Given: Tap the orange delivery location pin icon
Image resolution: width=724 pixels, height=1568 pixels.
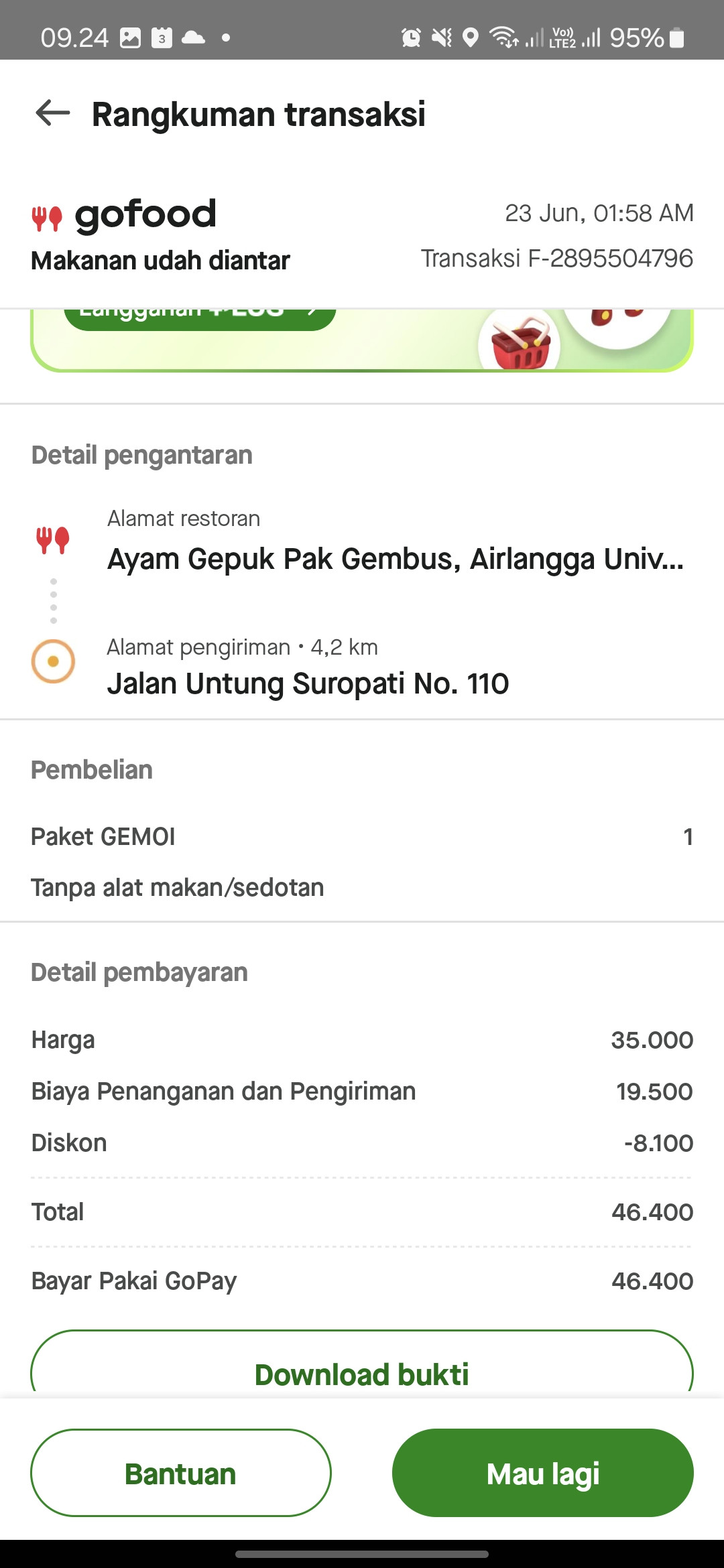Looking at the screenshot, I should 53,661.
